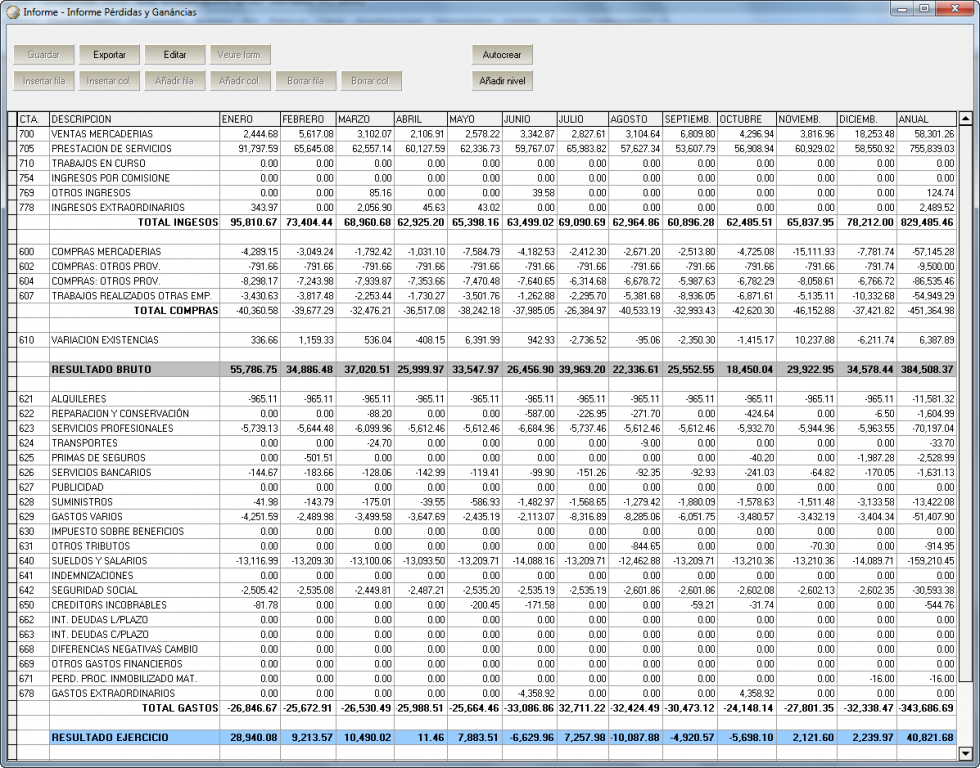Select the MAYO column header
Image resolution: width=980 pixels, height=768 pixels.
[x=475, y=119]
